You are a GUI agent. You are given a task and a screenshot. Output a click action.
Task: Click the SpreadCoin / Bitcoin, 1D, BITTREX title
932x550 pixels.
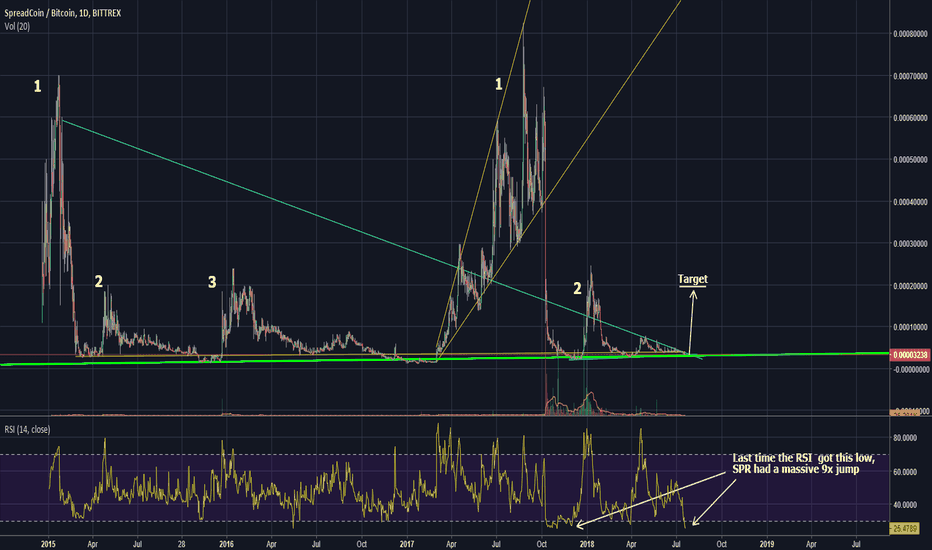pos(62,12)
